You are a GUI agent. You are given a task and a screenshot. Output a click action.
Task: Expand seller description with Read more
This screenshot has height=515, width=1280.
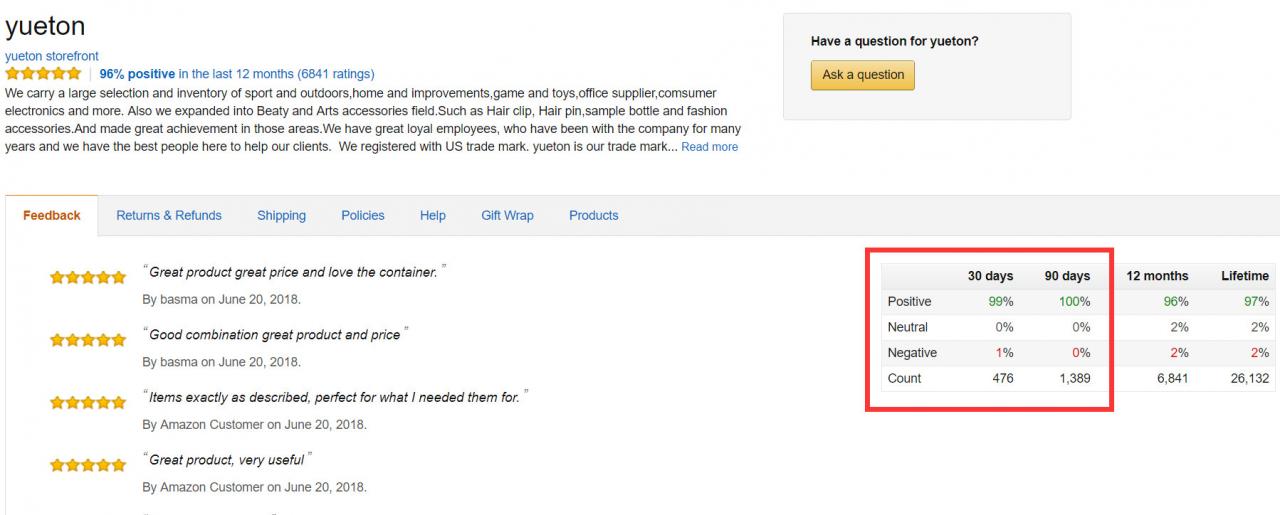(709, 147)
